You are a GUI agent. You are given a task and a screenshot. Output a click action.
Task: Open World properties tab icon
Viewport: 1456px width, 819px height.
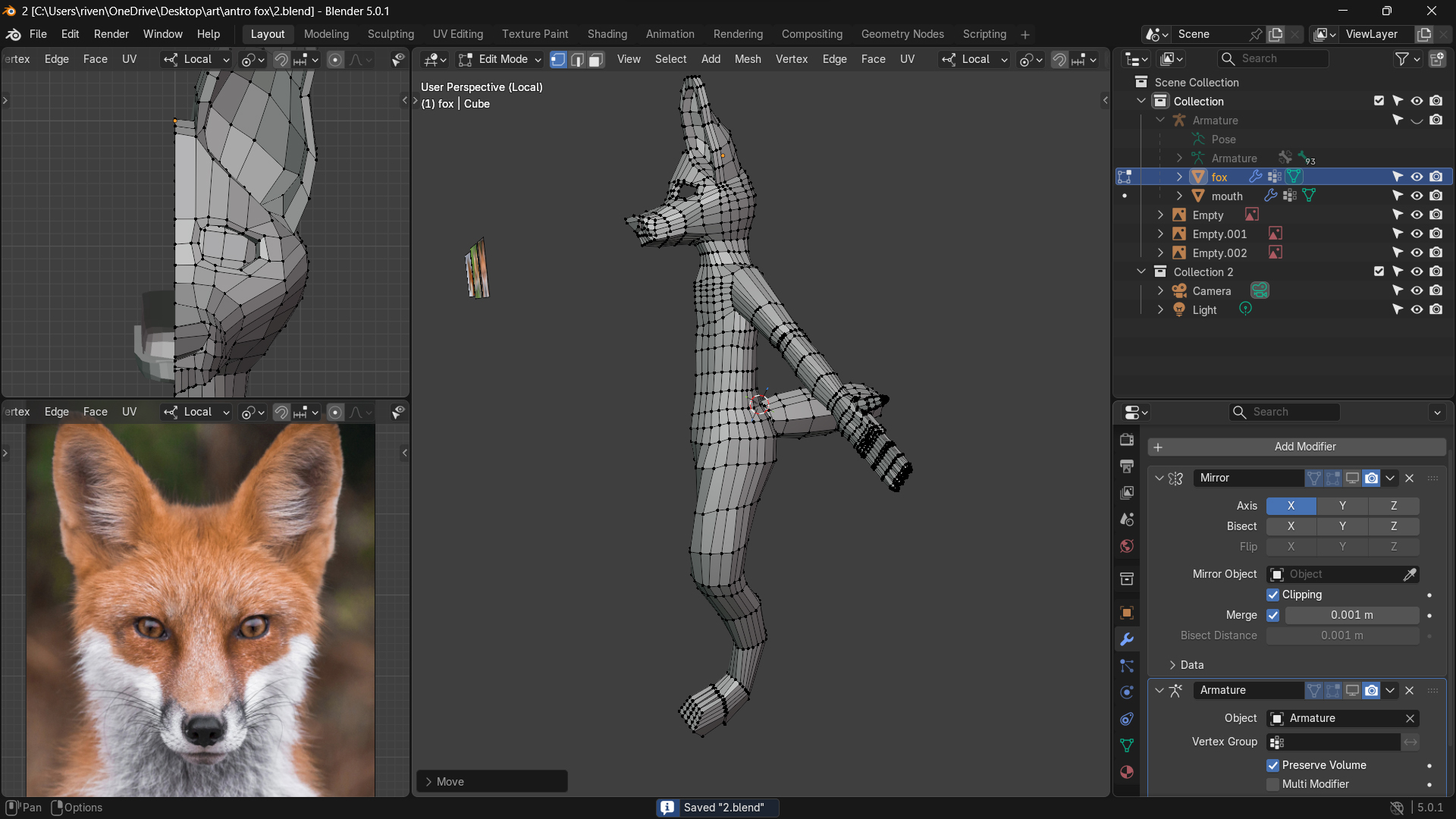(x=1127, y=546)
